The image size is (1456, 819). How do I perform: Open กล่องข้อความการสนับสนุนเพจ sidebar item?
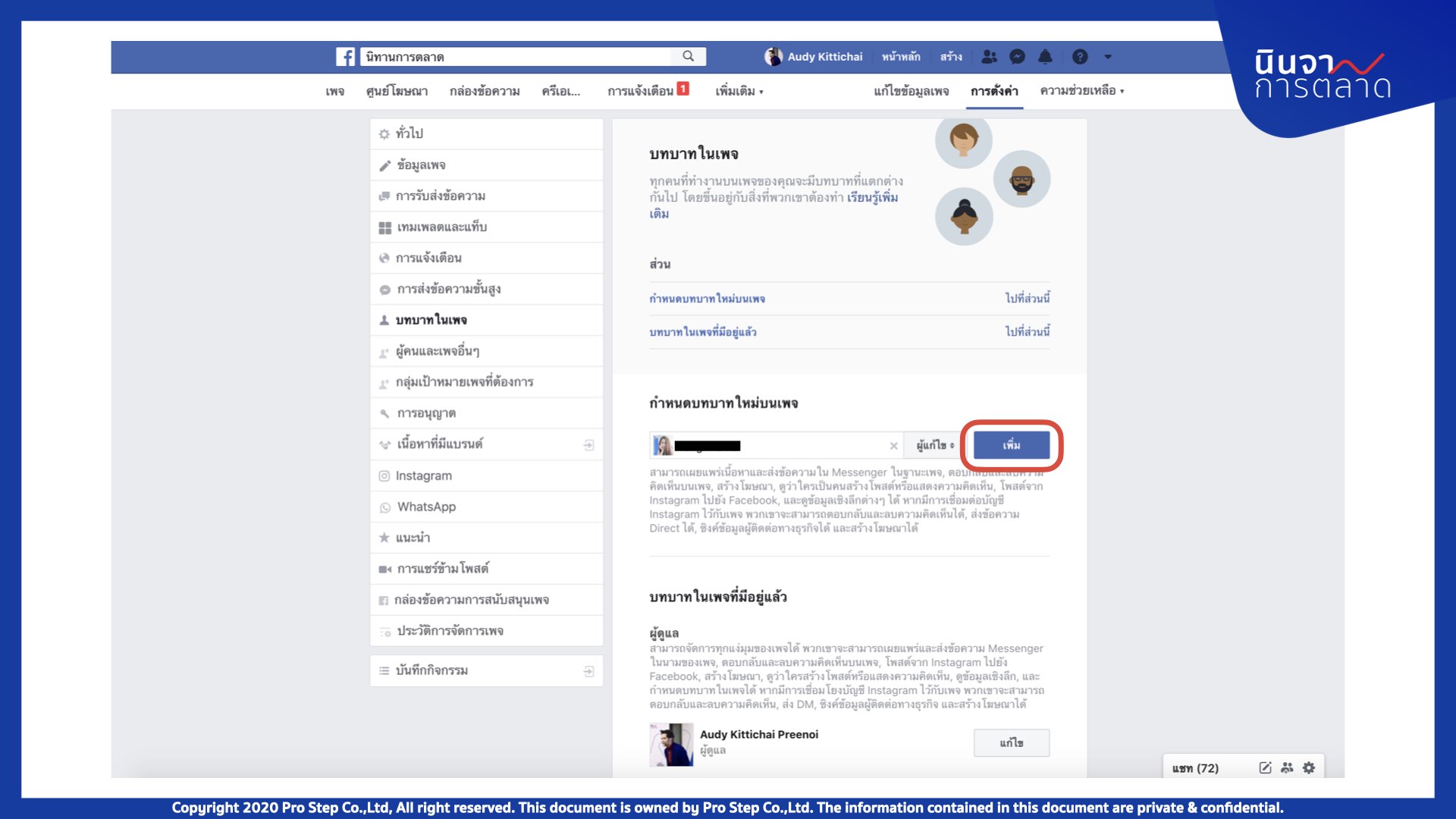point(486,600)
